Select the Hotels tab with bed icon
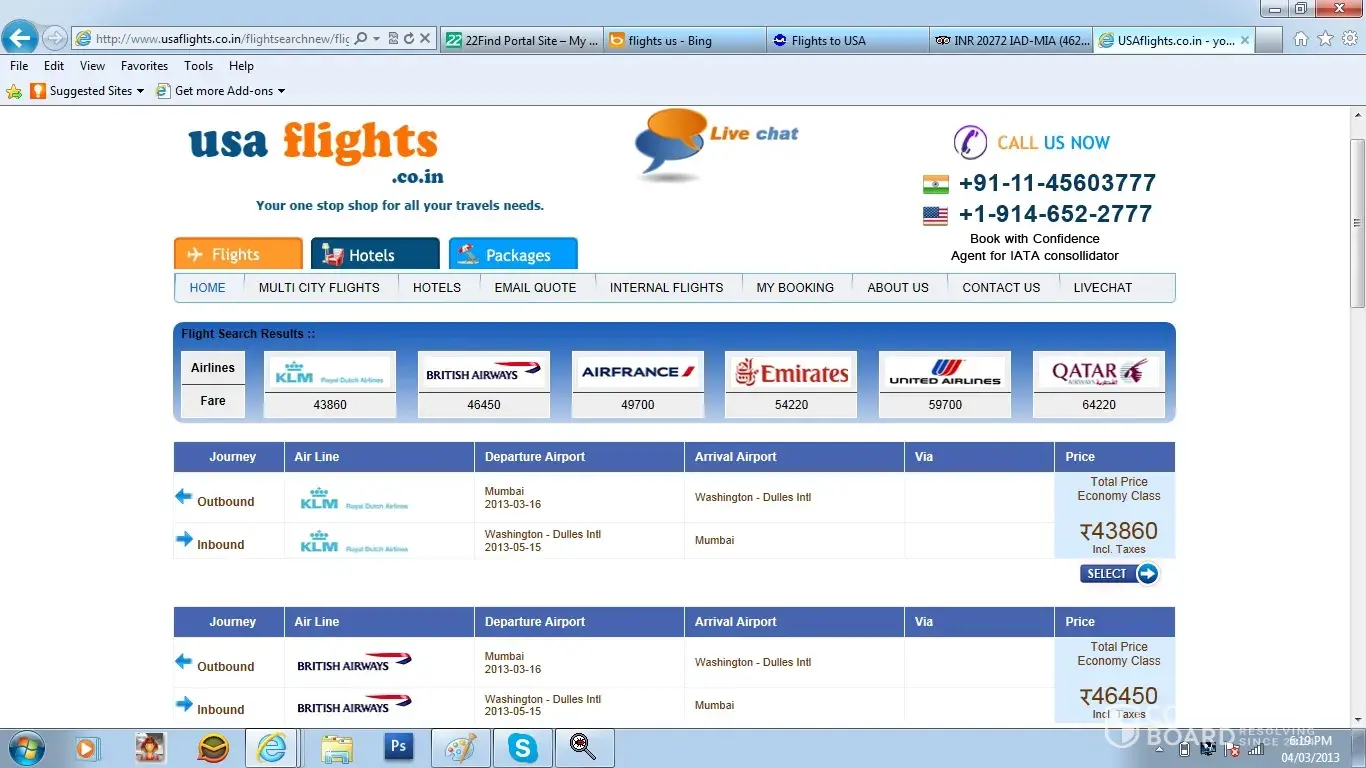 [375, 254]
